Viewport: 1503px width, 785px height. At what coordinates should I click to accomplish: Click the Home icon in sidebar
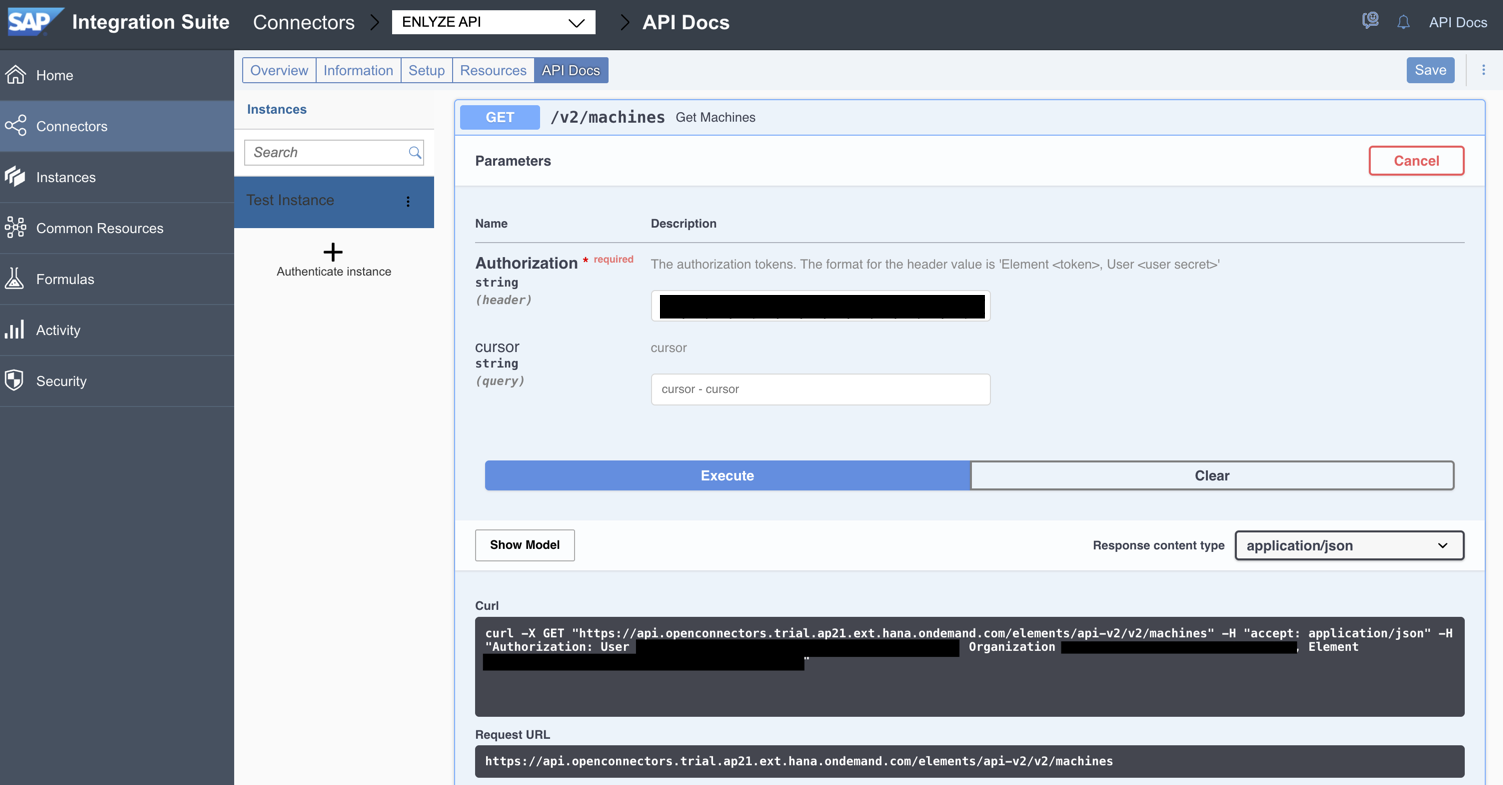(16, 75)
